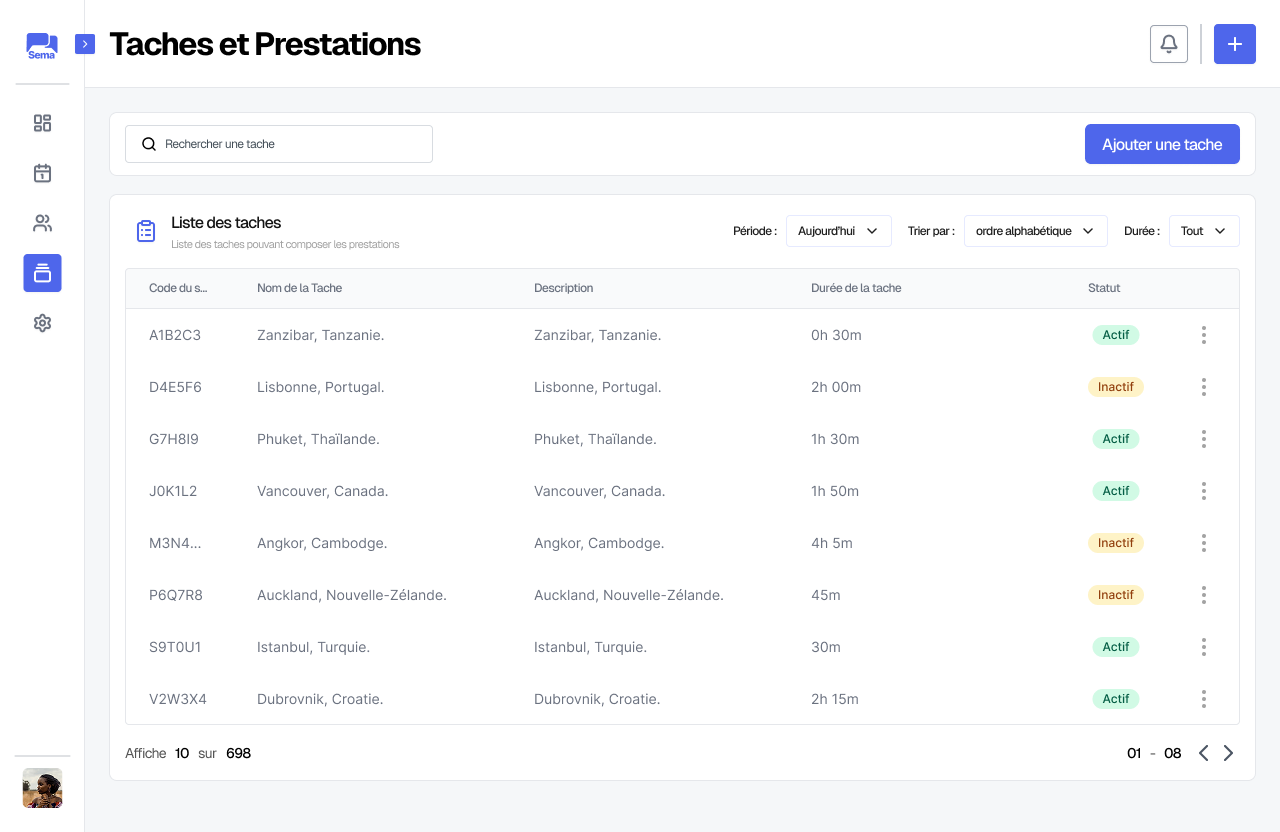Click the Inactif status badge for Lisbonne
This screenshot has height=832, width=1280.
(1115, 387)
